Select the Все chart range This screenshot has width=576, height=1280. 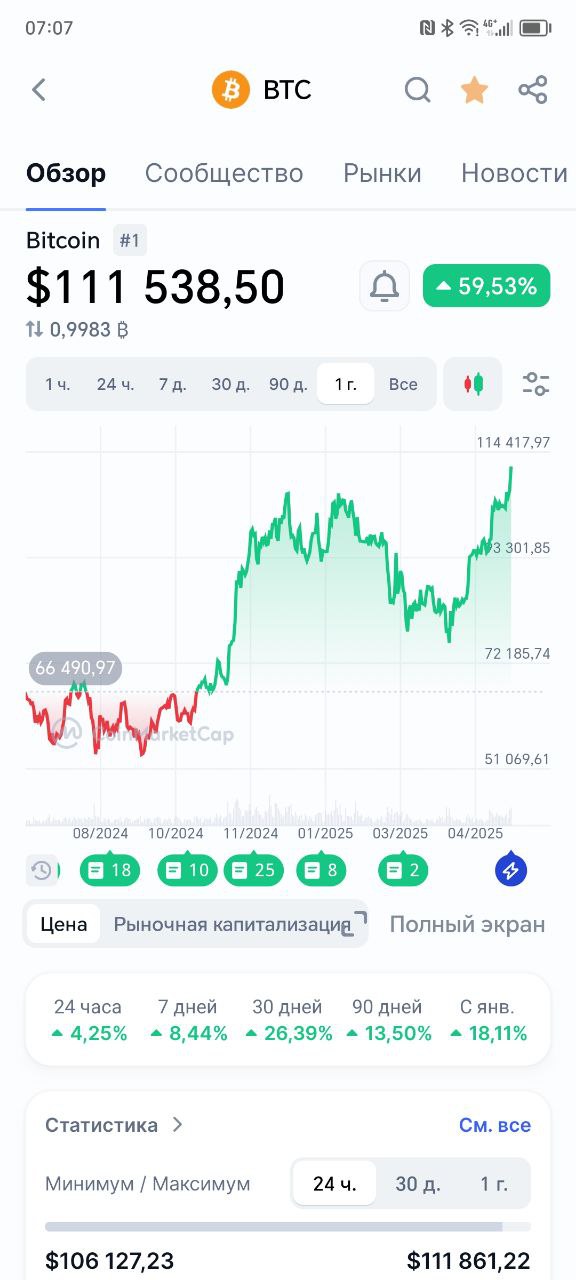[403, 384]
